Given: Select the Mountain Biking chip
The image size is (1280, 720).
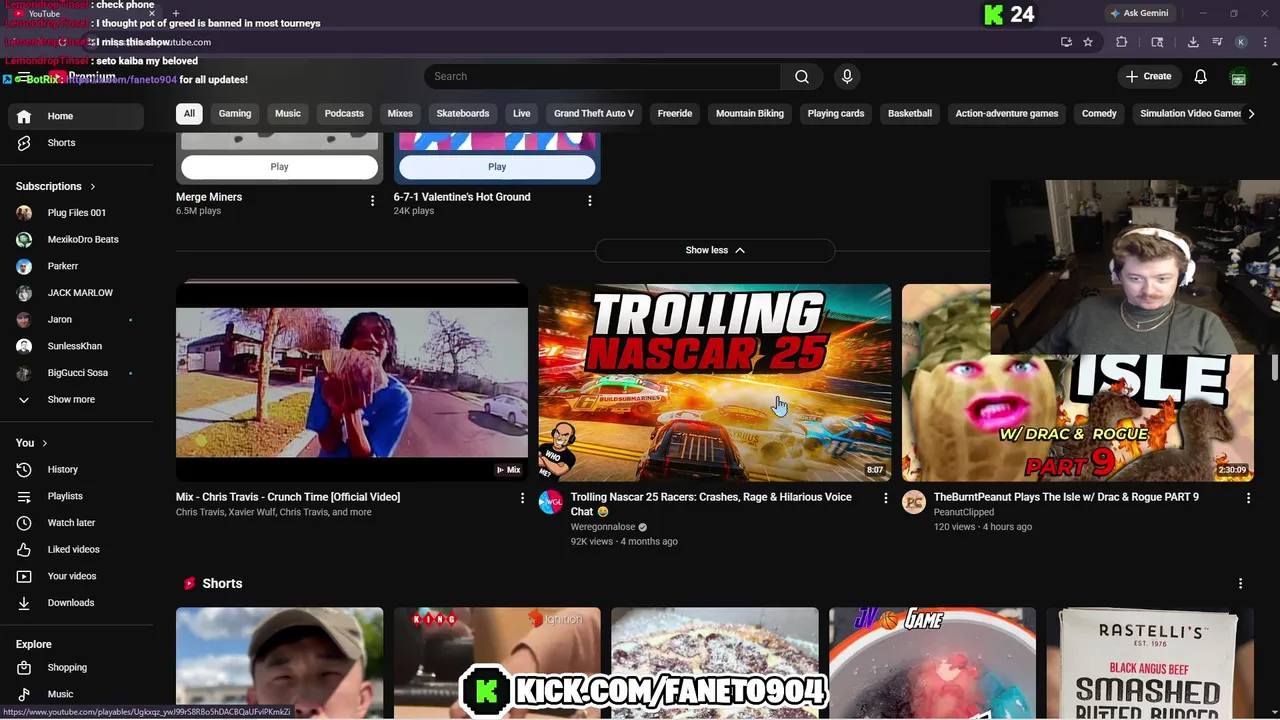Looking at the screenshot, I should pyautogui.click(x=750, y=114).
